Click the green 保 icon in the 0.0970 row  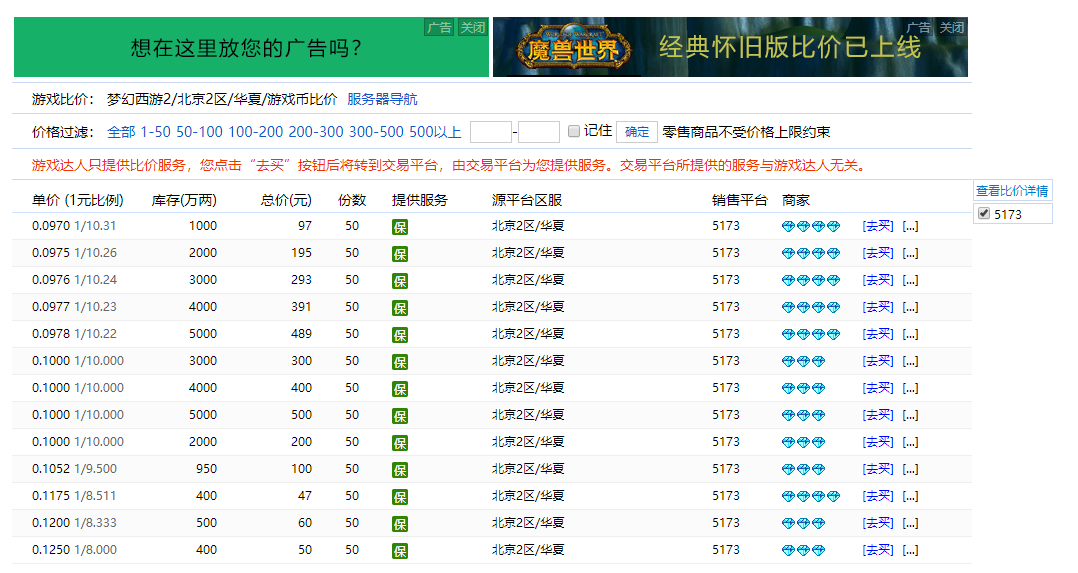pos(400,227)
